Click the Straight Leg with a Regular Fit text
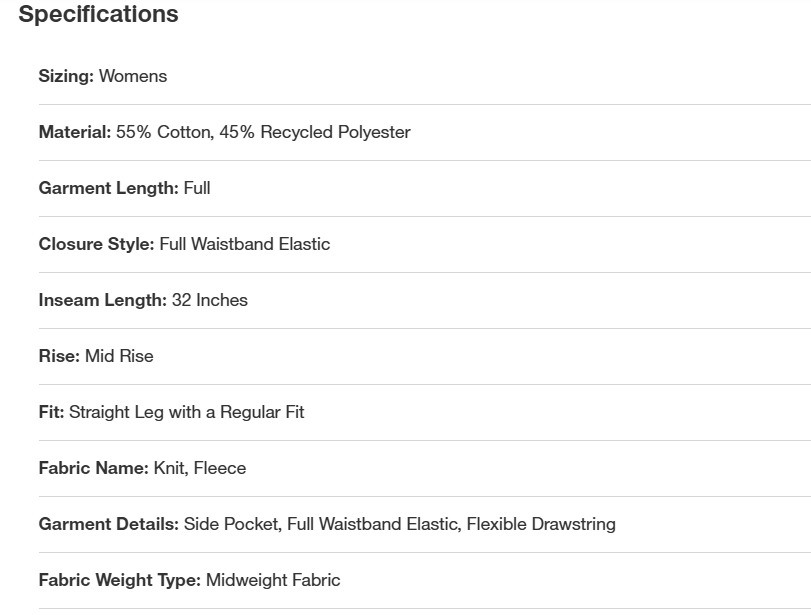811x615 pixels. tap(187, 412)
